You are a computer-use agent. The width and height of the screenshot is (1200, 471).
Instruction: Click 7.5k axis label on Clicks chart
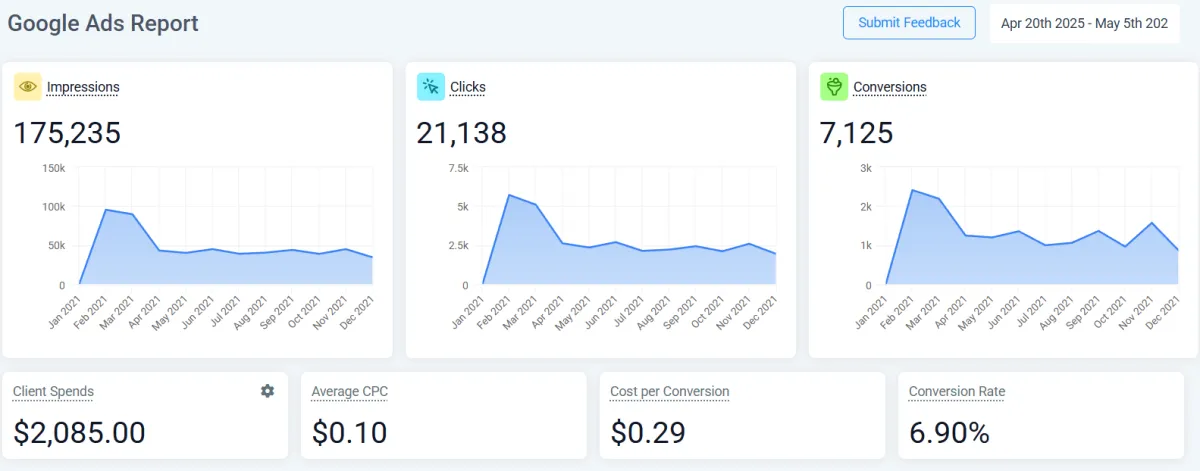click(457, 168)
